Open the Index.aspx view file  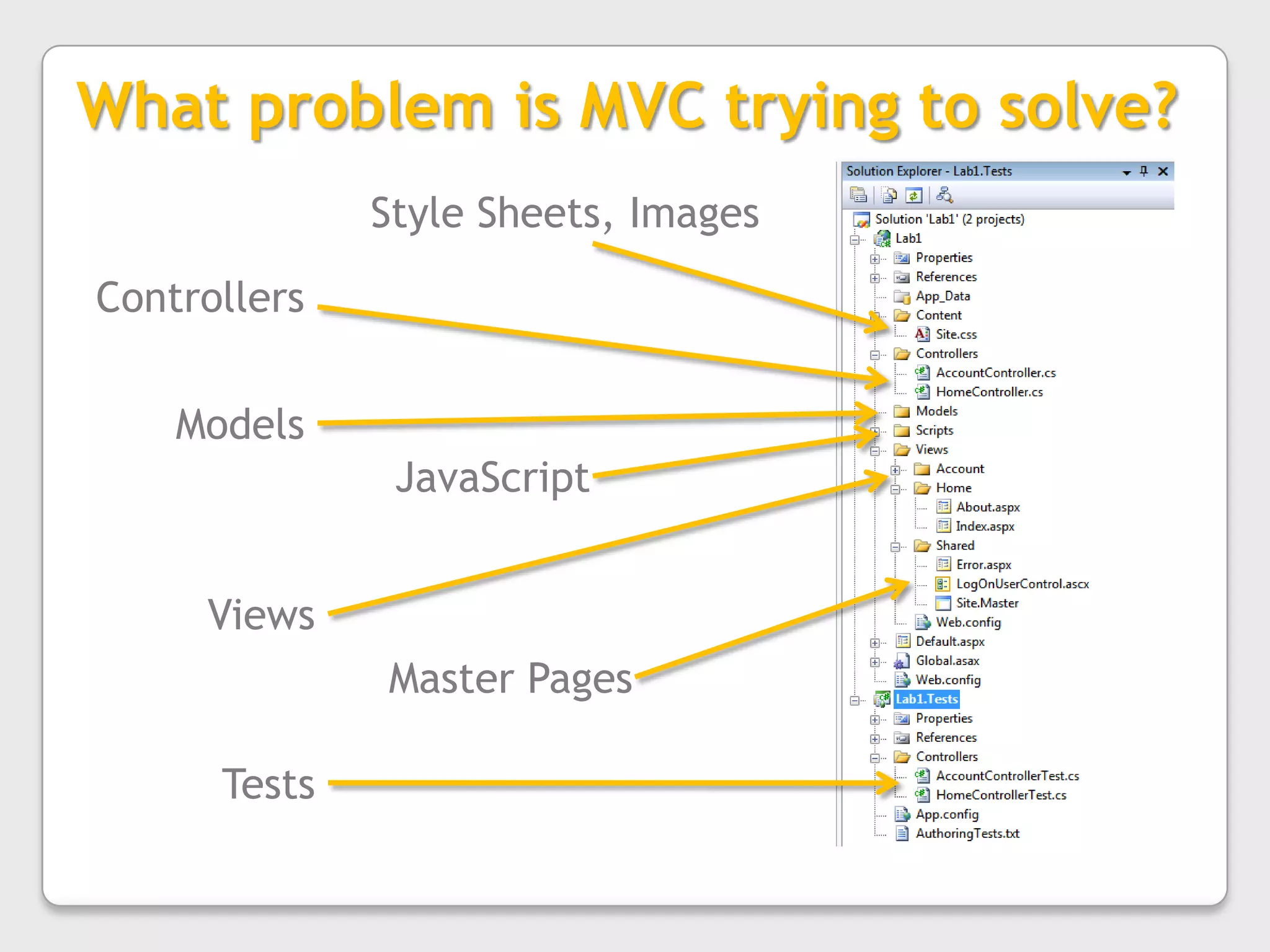point(985,526)
